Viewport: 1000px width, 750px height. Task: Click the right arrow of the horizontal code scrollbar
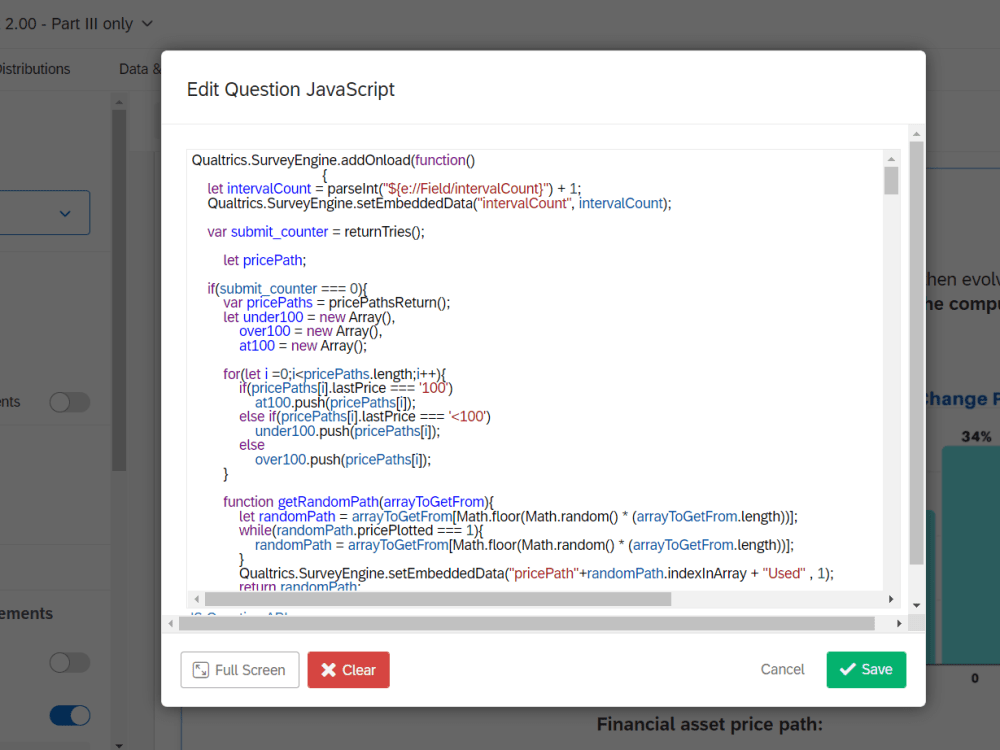(892, 599)
